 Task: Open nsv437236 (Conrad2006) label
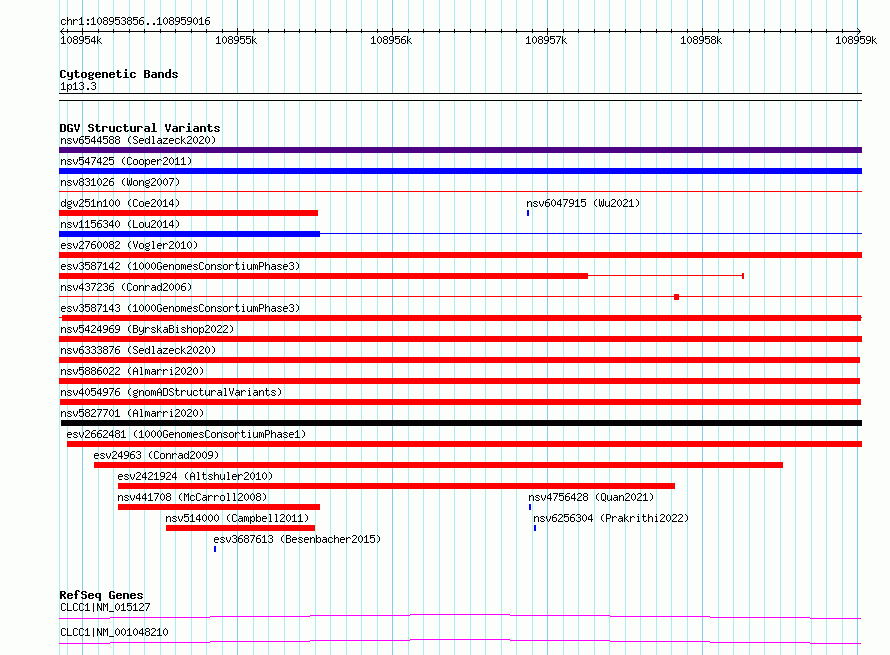point(126,287)
